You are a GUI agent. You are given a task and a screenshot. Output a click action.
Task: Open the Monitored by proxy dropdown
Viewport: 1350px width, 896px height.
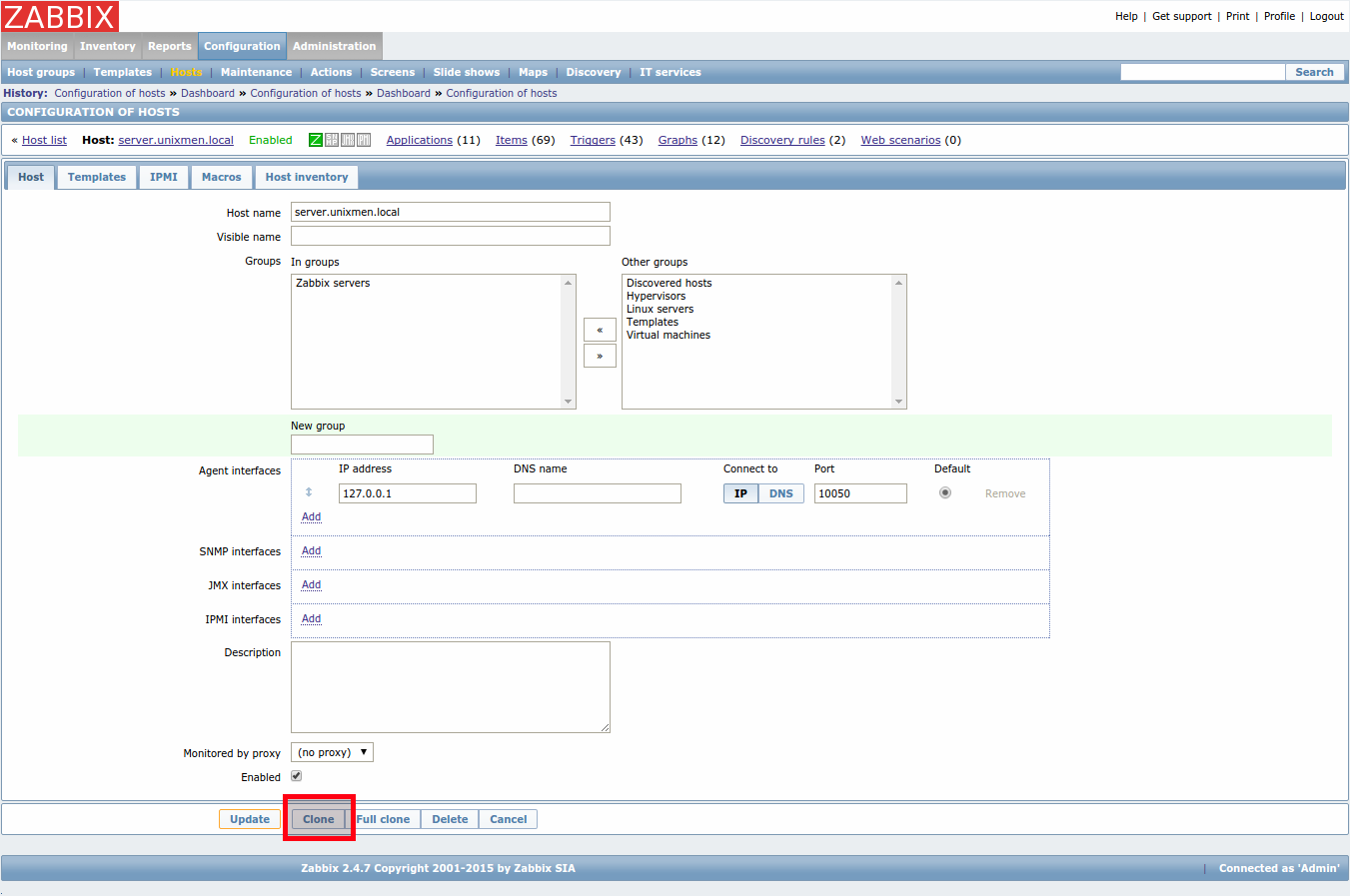(x=332, y=752)
